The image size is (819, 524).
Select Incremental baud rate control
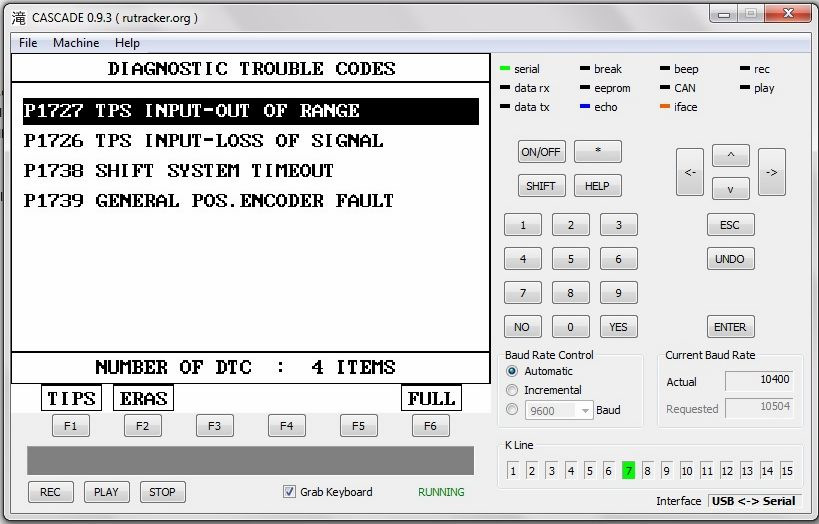pos(512,390)
